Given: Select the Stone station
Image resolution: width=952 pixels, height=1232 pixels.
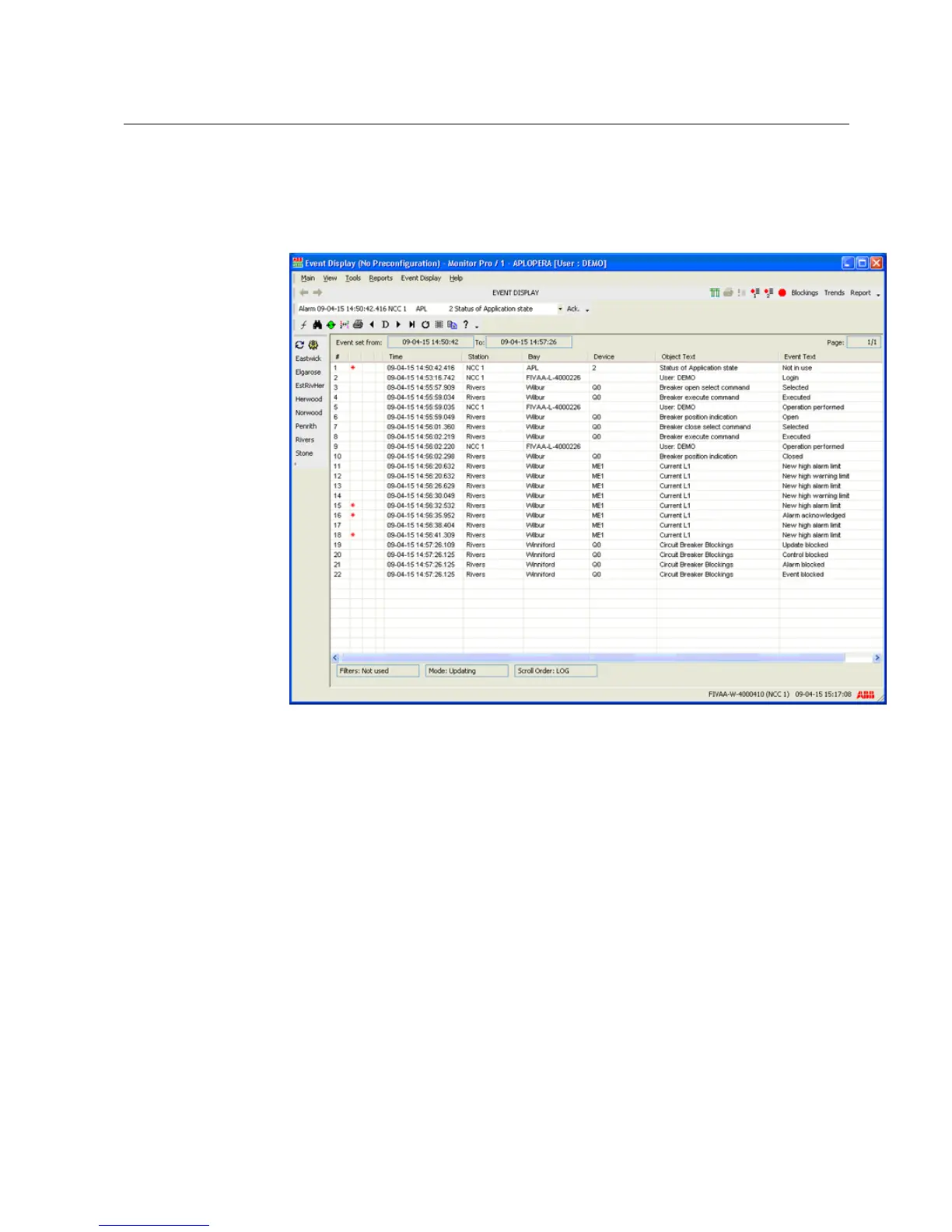Looking at the screenshot, I should tap(303, 453).
